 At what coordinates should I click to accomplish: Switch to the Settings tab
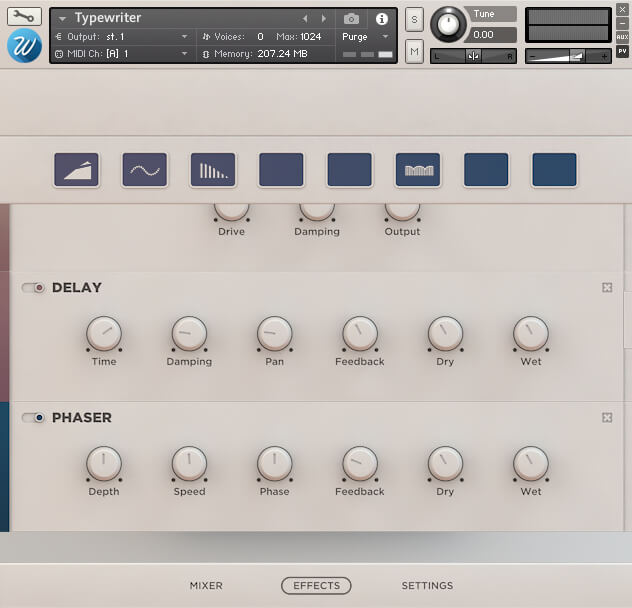[x=427, y=586]
